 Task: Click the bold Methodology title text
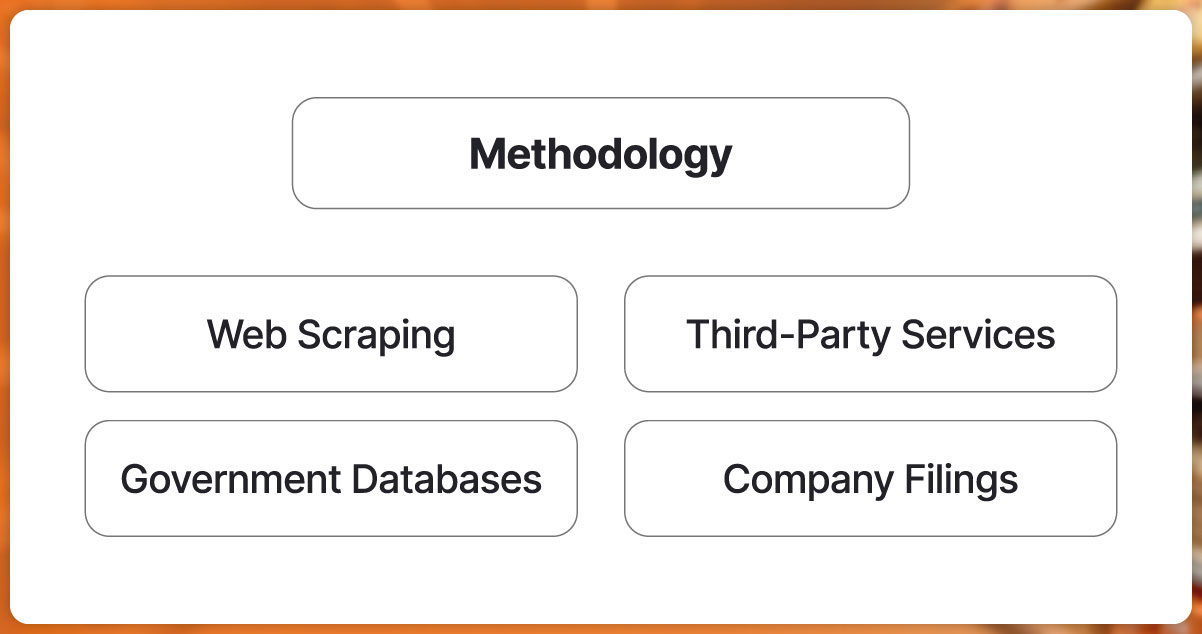601,154
